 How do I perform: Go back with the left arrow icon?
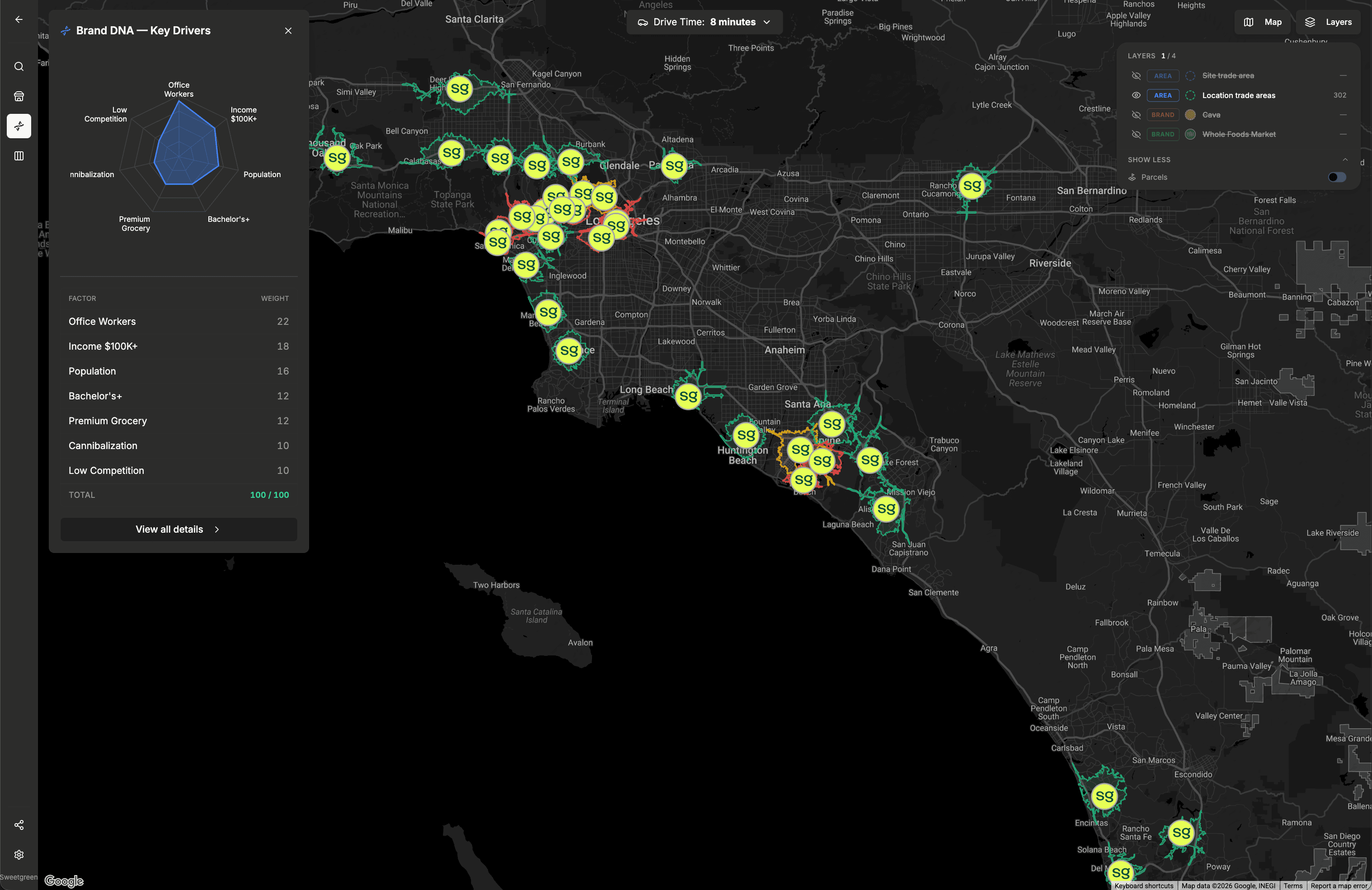point(19,19)
